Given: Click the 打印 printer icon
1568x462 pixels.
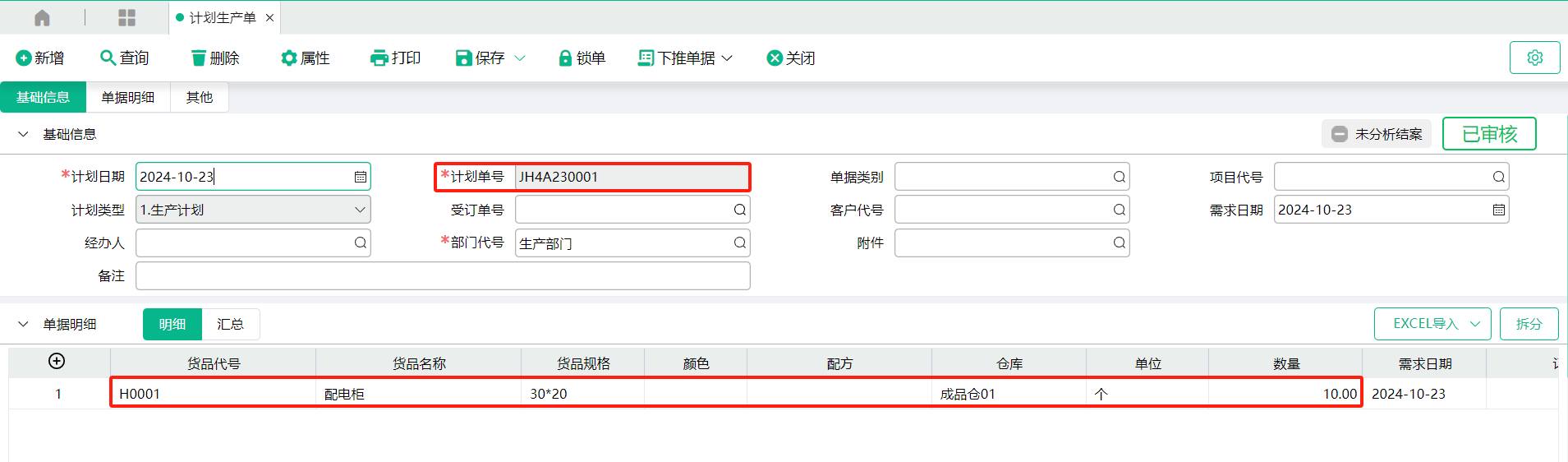Looking at the screenshot, I should coord(379,58).
